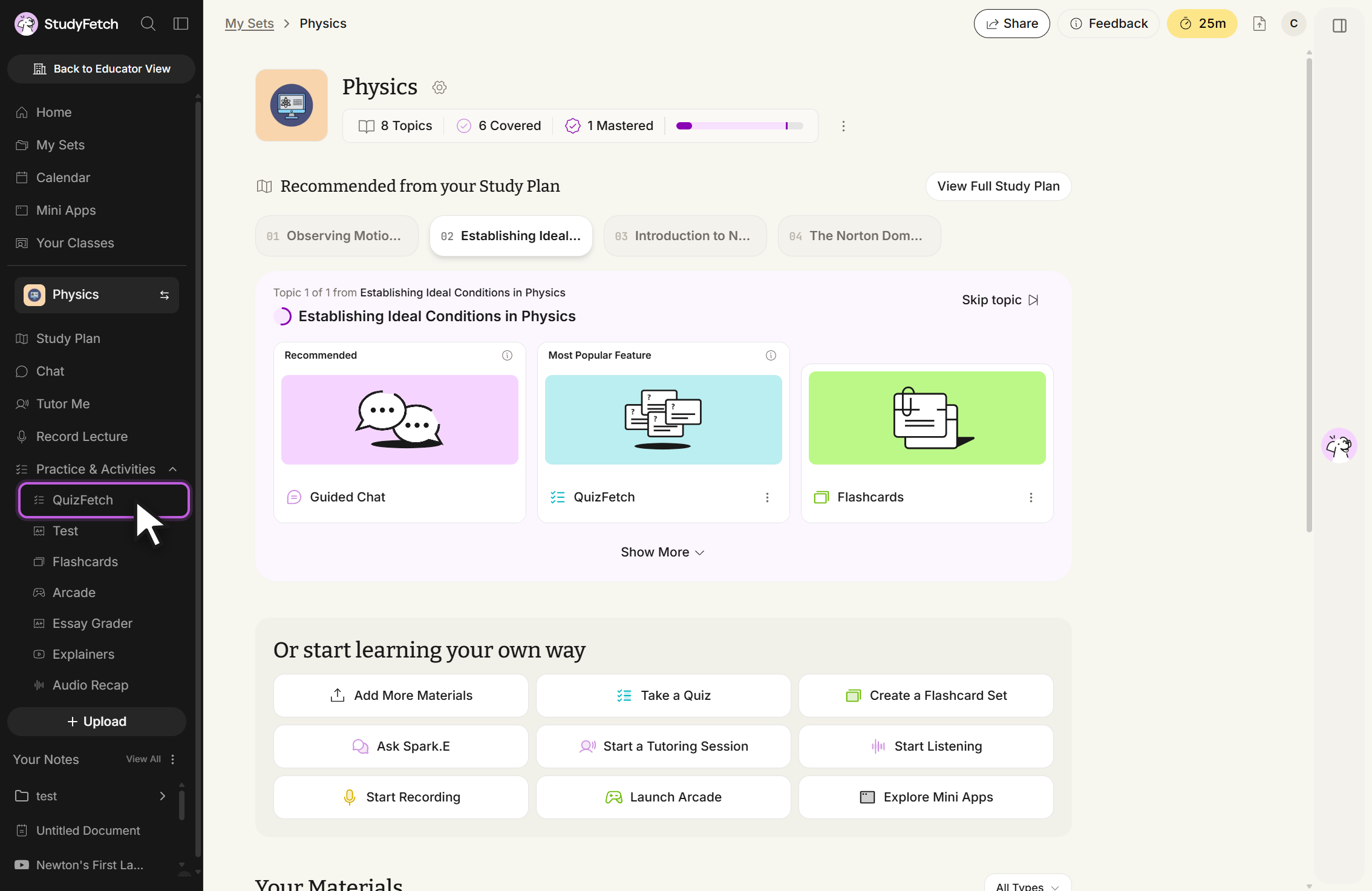
Task: Select tab 03 Introduction to N...
Action: click(685, 236)
